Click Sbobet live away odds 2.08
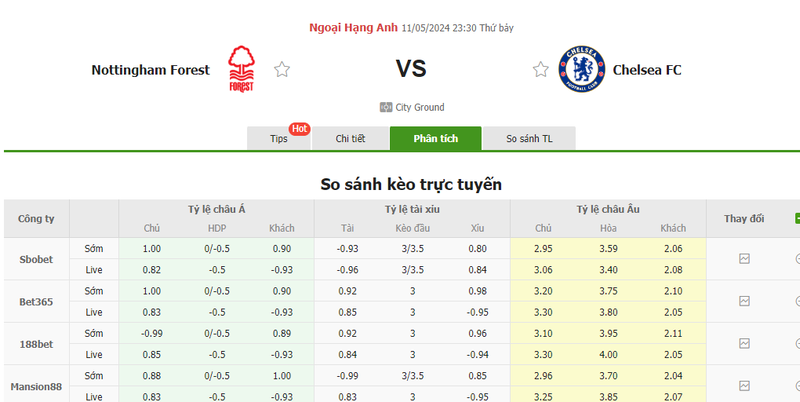Image resolution: width=800 pixels, height=402 pixels. [673, 270]
